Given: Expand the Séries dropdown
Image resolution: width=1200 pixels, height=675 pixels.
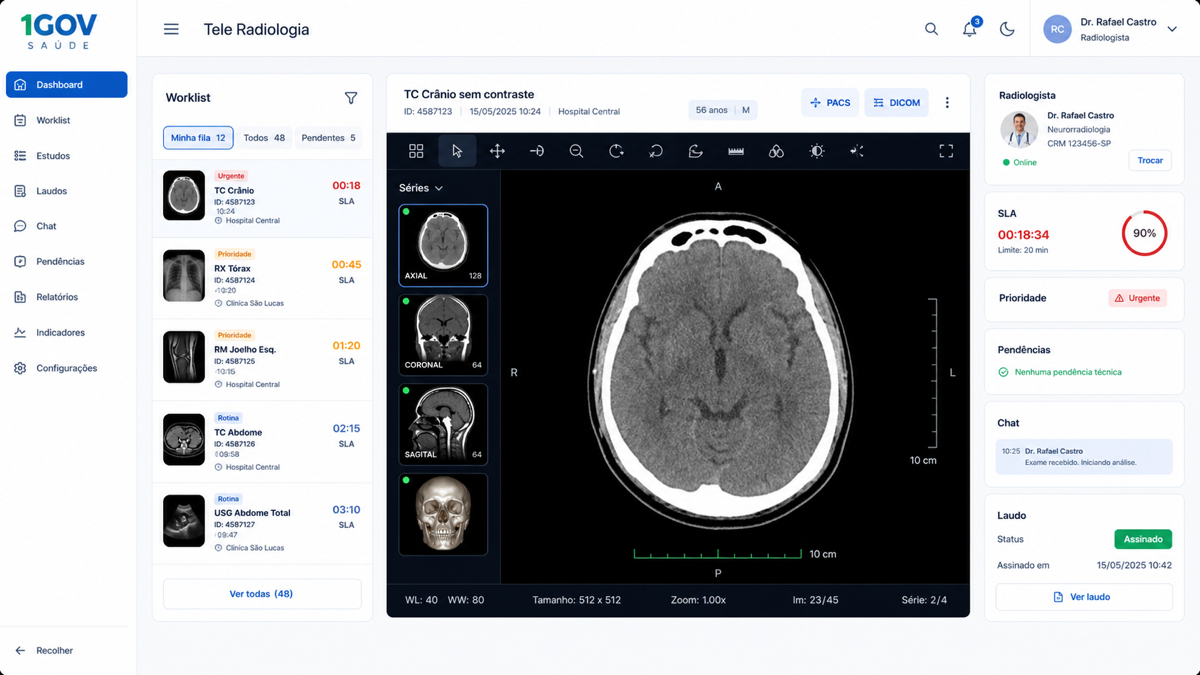Looking at the screenshot, I should pyautogui.click(x=421, y=188).
